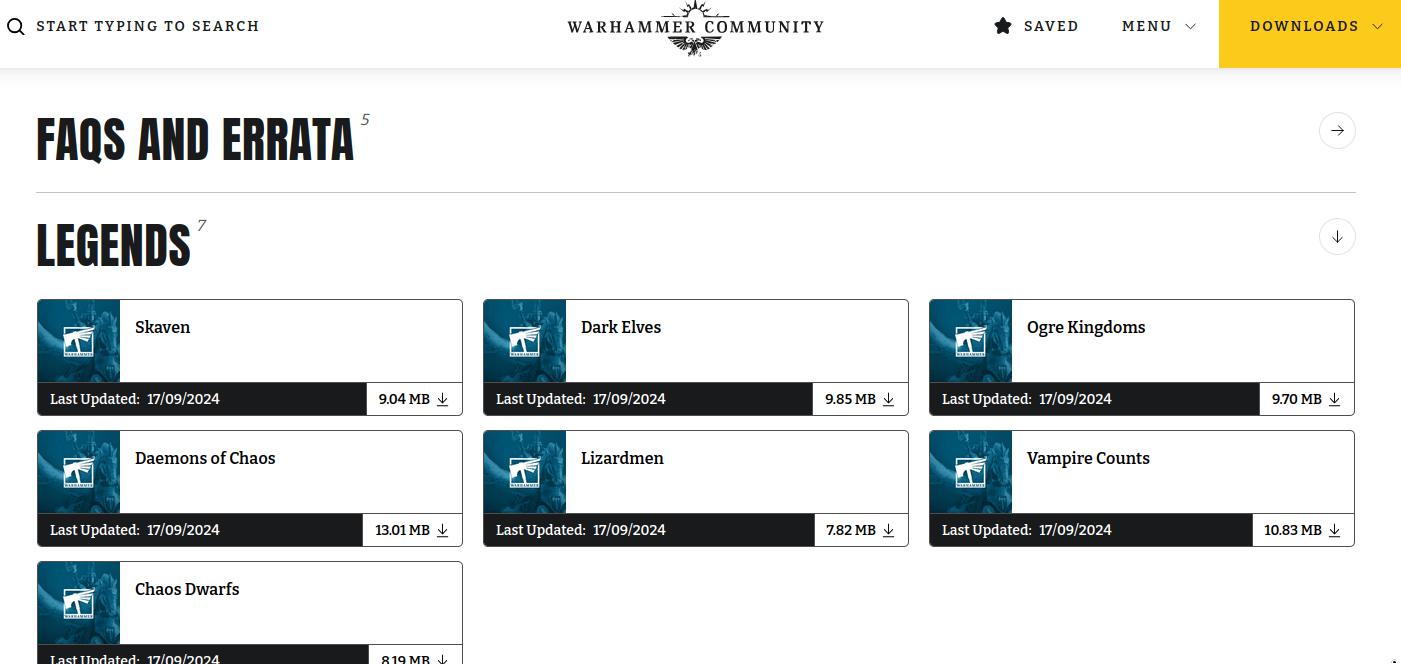1401x664 pixels.
Task: Open the Lizardmen title link
Action: click(622, 458)
